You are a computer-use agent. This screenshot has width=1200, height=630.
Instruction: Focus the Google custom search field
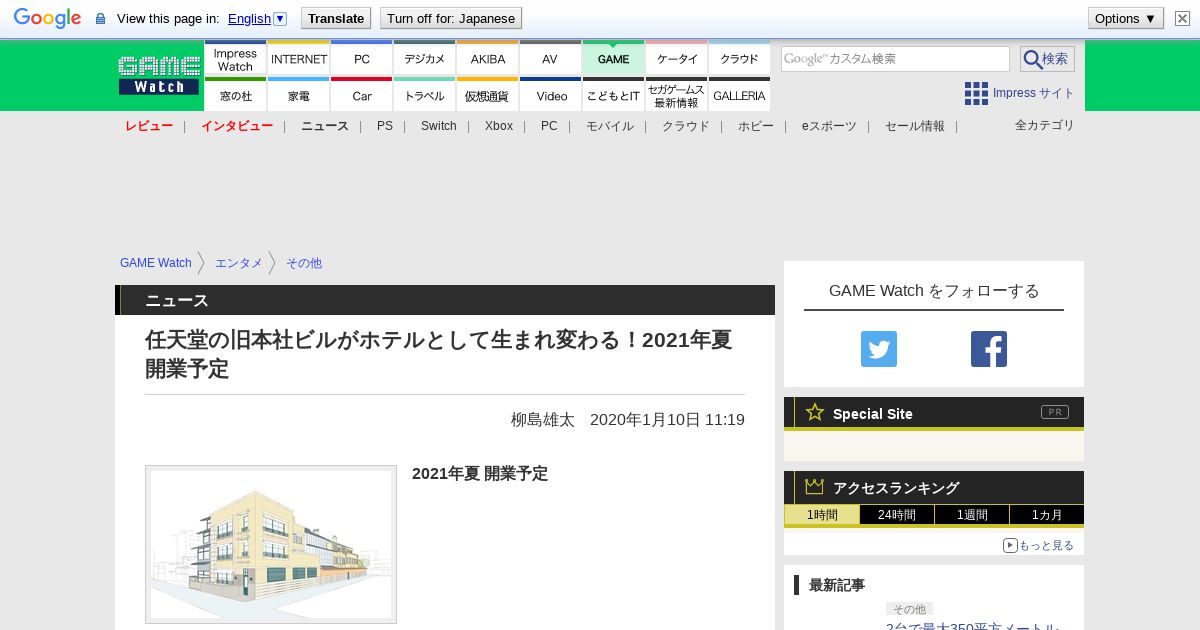tap(895, 59)
